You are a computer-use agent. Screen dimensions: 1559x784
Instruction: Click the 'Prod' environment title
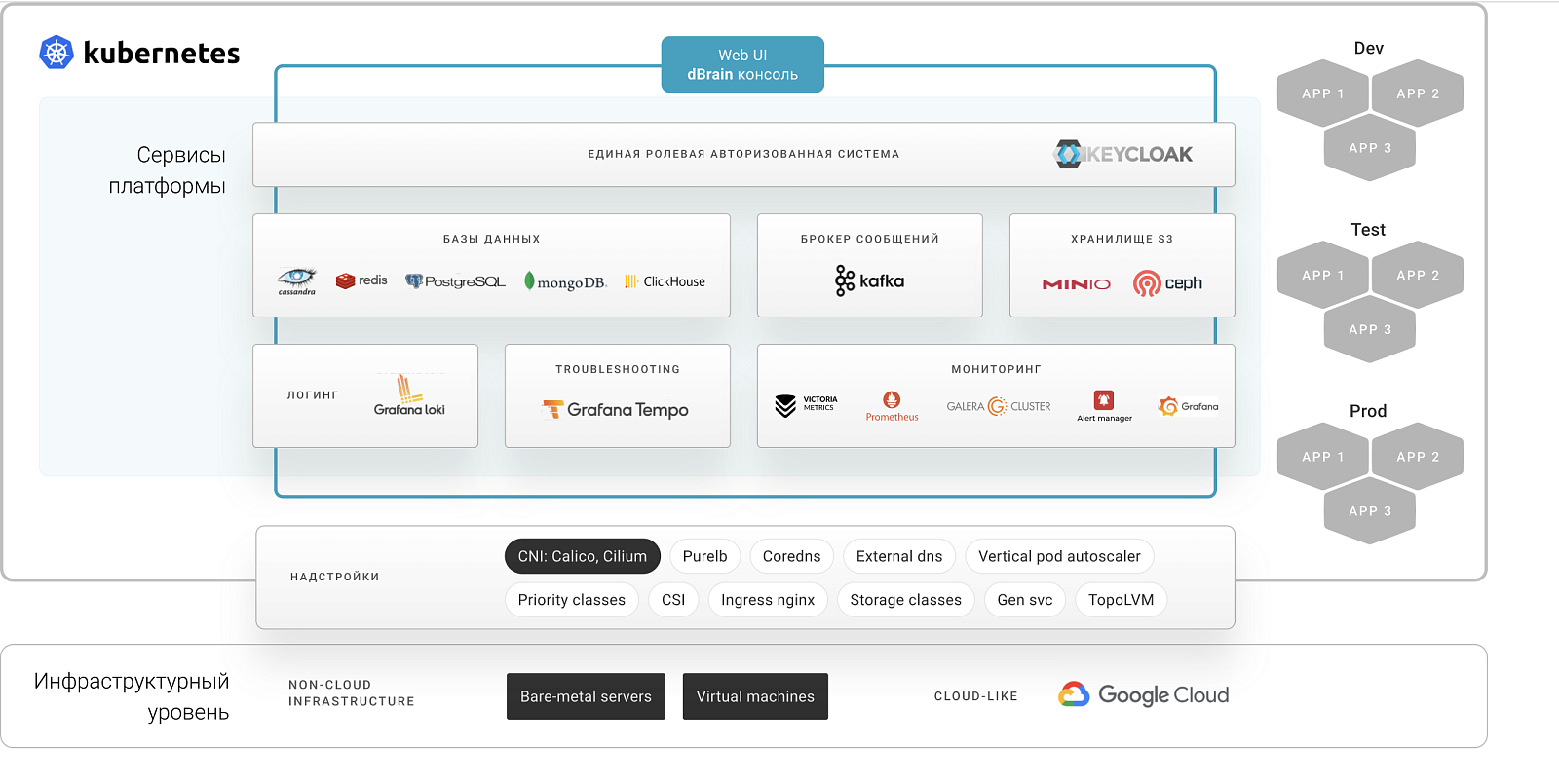point(1368,411)
